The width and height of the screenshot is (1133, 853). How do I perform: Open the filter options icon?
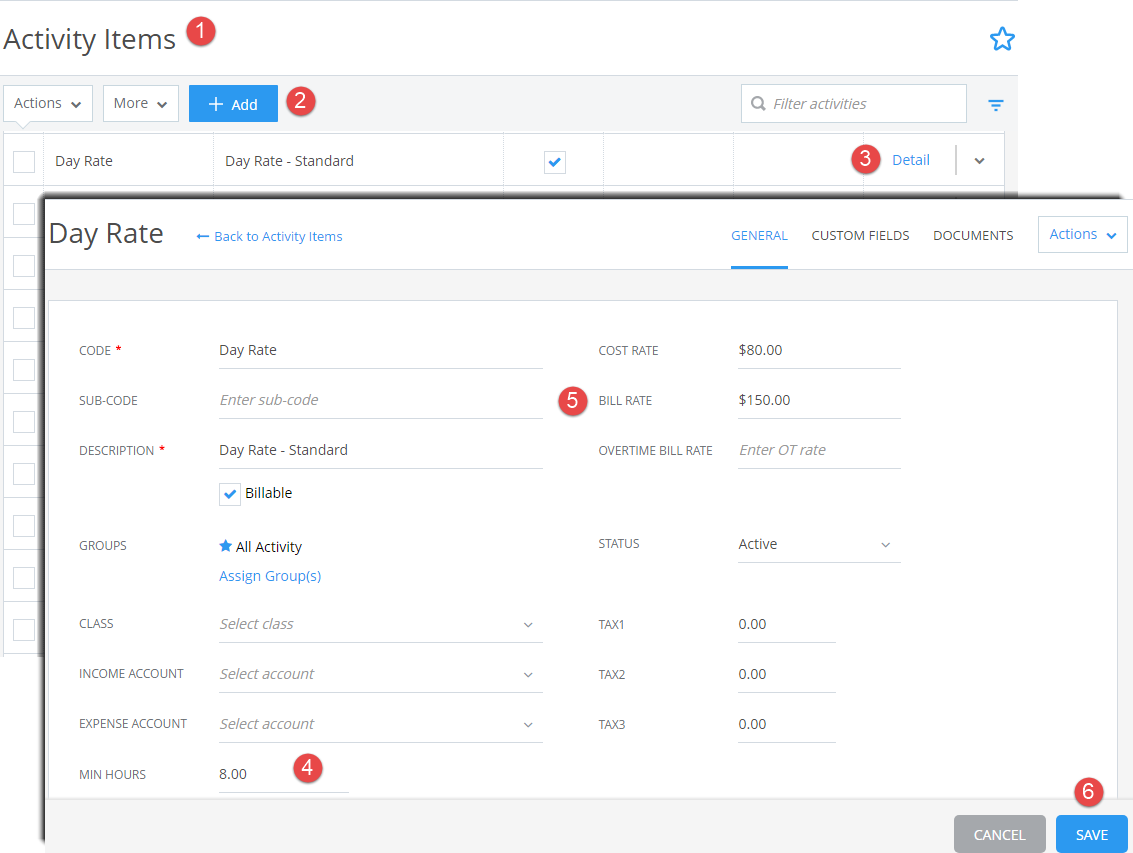996,104
